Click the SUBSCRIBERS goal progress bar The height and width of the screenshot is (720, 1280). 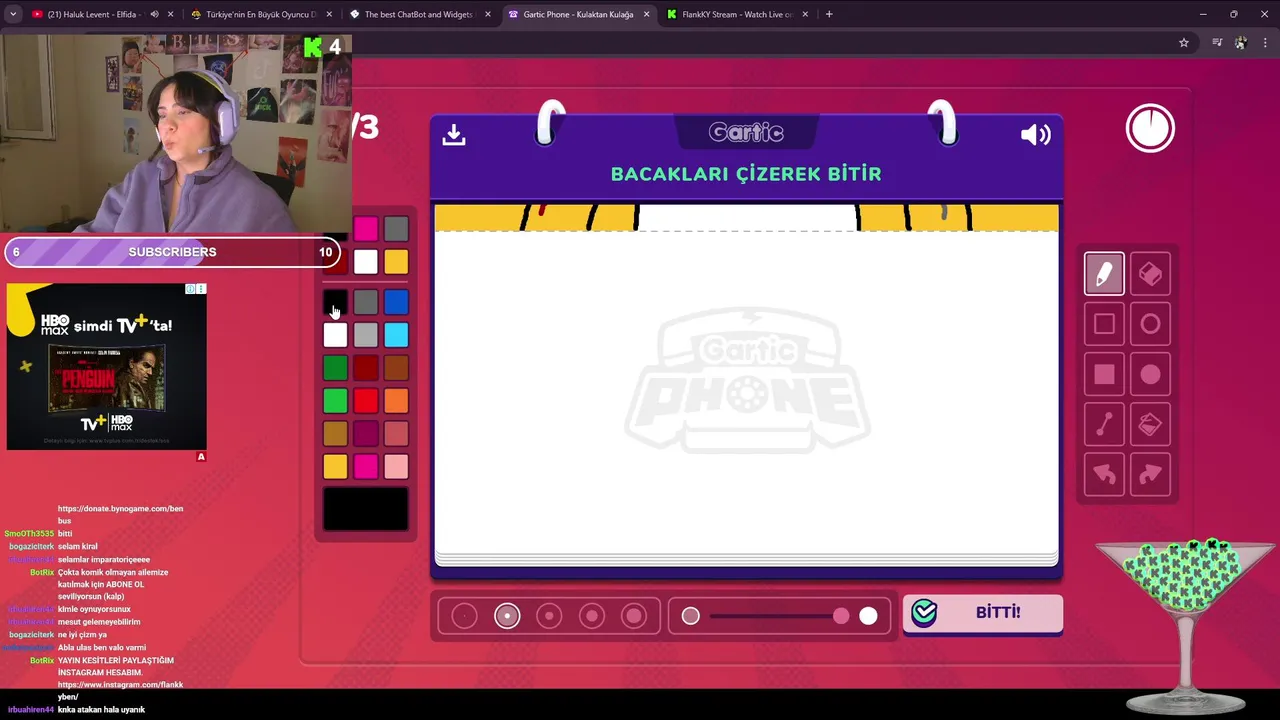(172, 252)
